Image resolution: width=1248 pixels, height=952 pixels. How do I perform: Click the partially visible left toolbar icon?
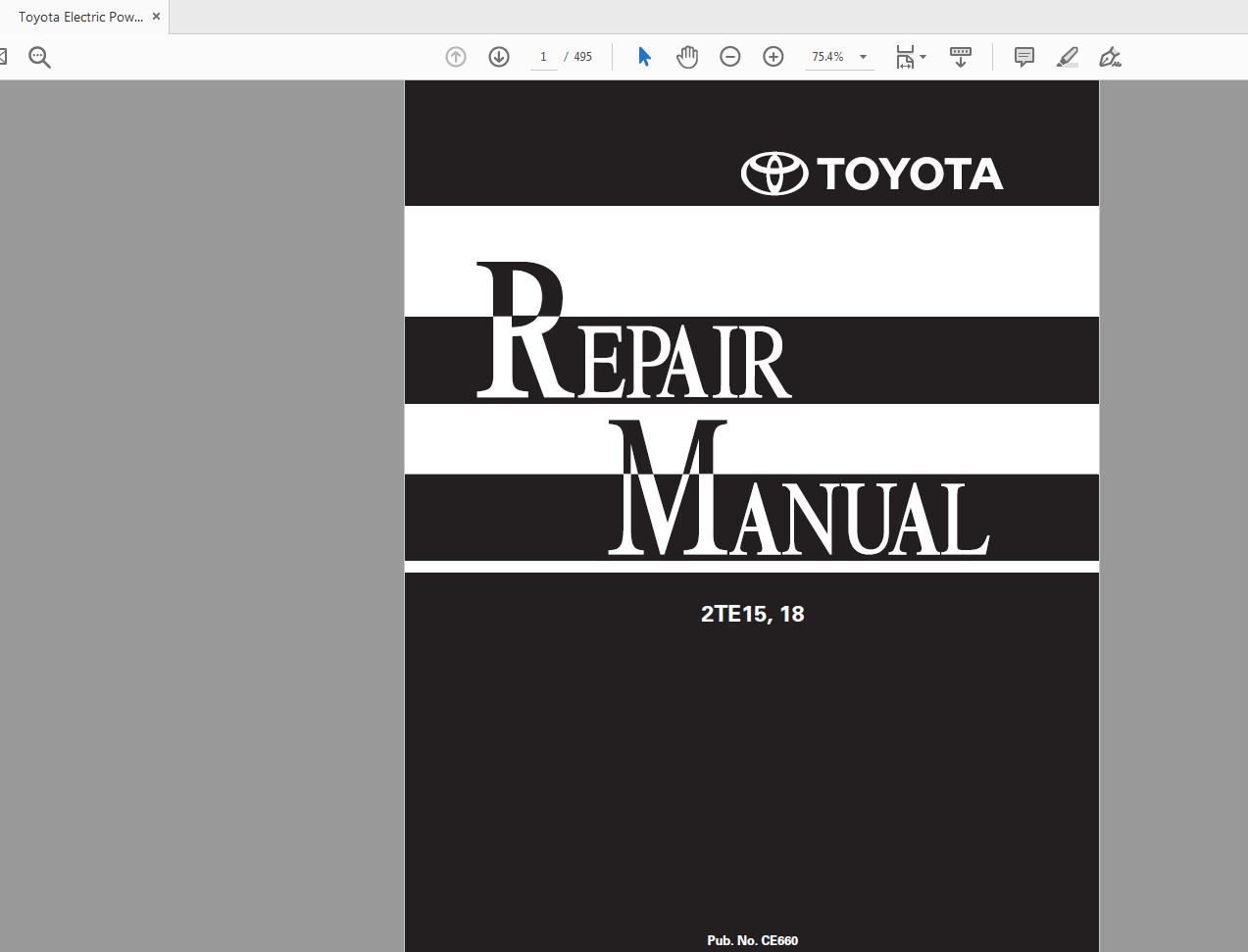point(3,57)
